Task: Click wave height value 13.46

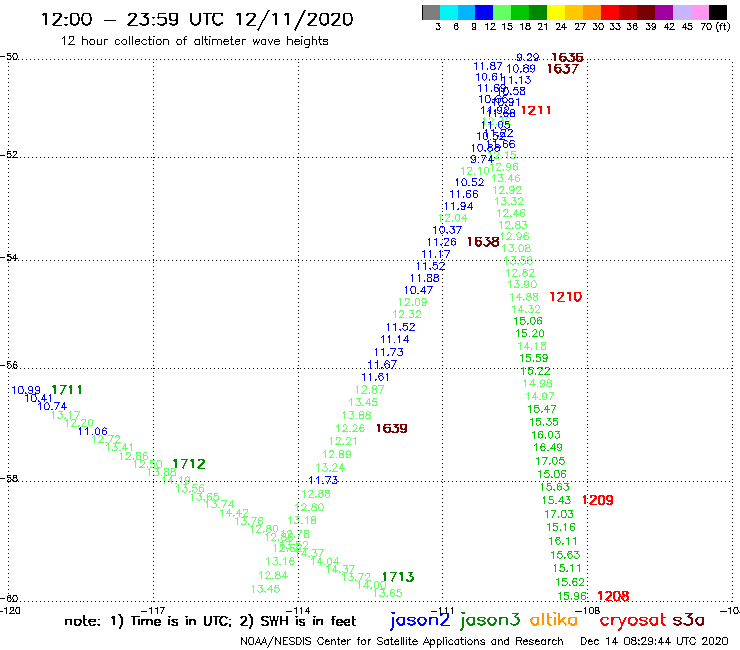Action: (506, 178)
